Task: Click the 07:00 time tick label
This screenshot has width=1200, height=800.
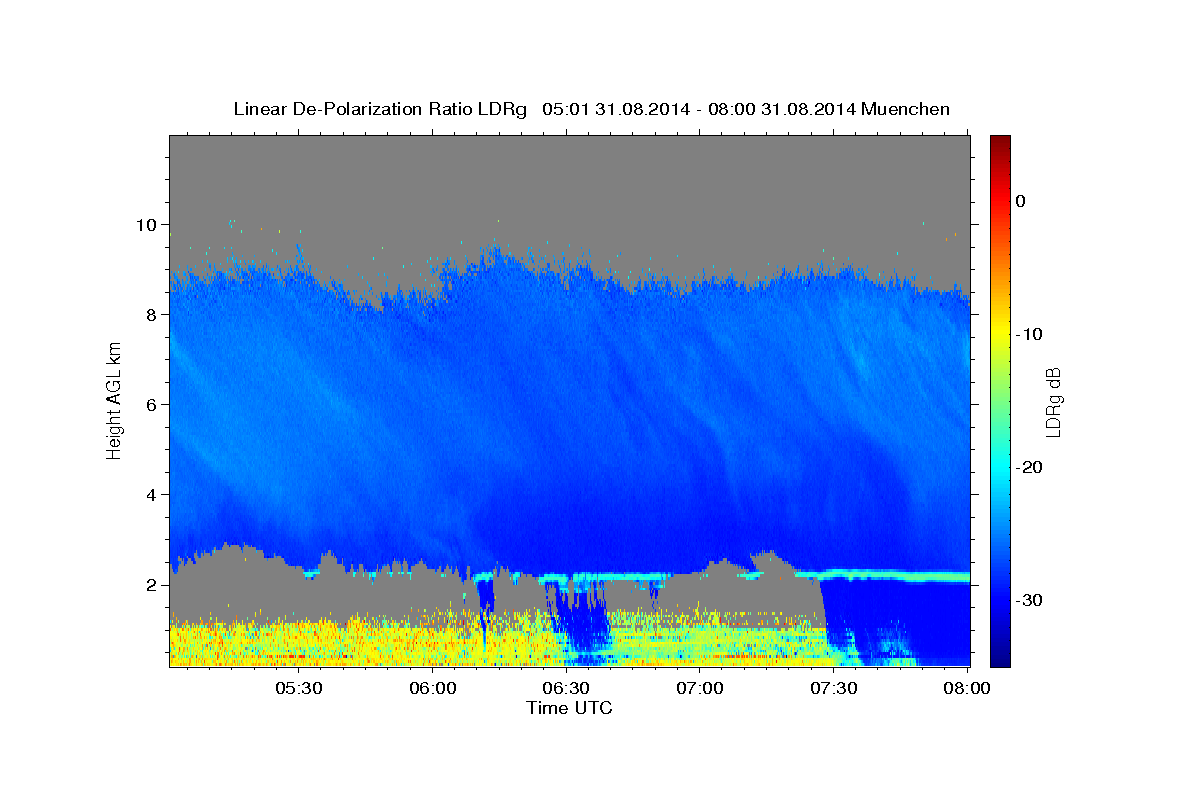Action: 701,689
